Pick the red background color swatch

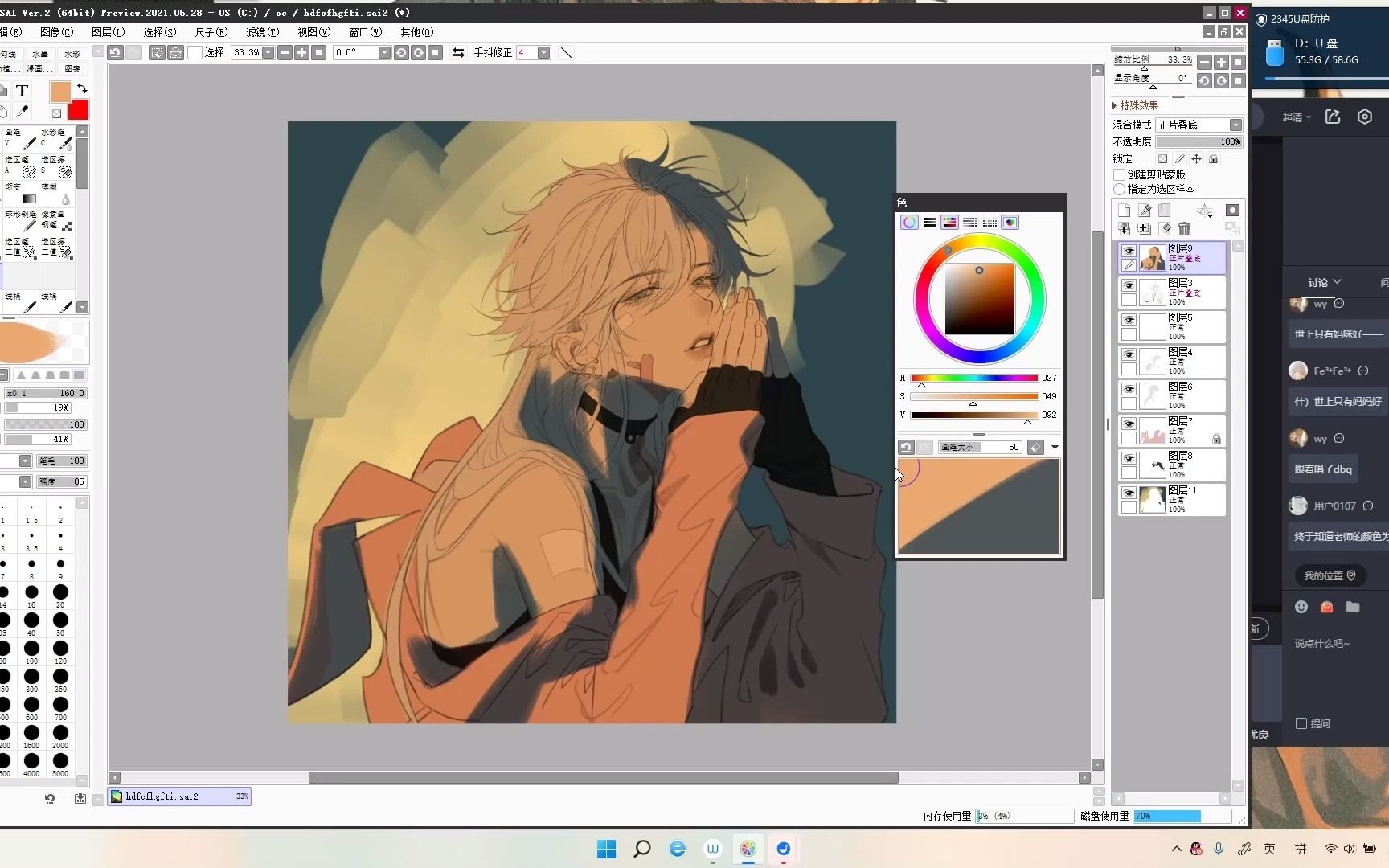click(x=79, y=110)
